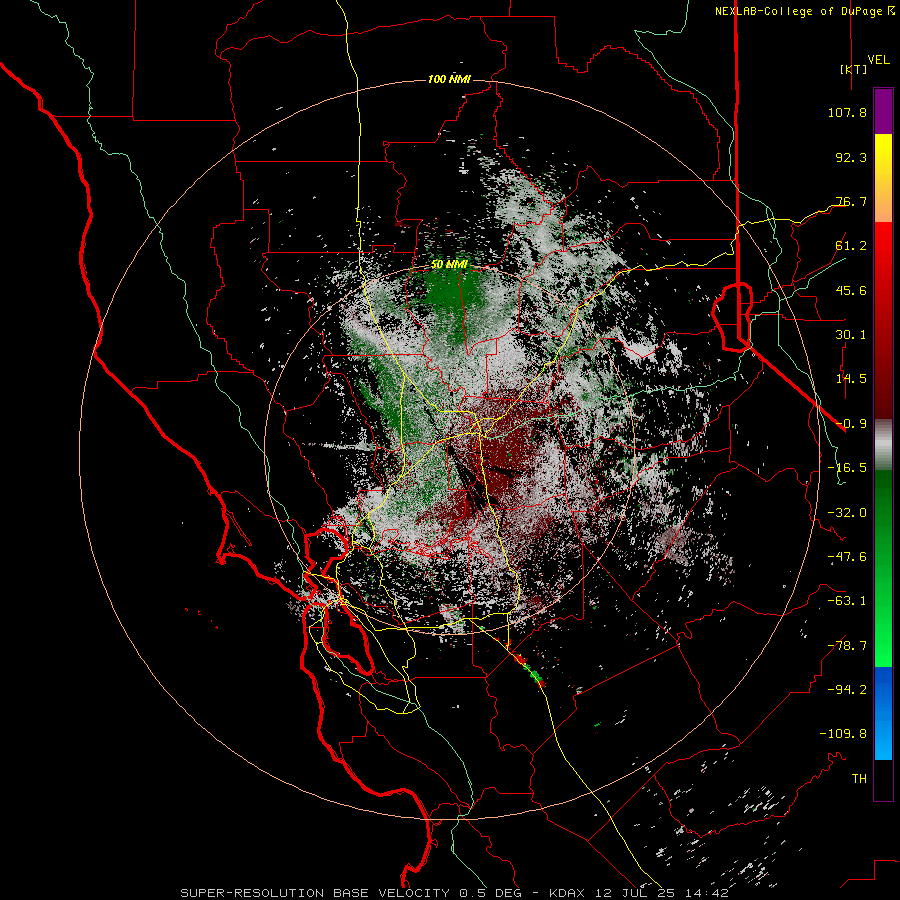Click the 50 NMI range ring label
Screen dimensions: 900x900
click(449, 265)
